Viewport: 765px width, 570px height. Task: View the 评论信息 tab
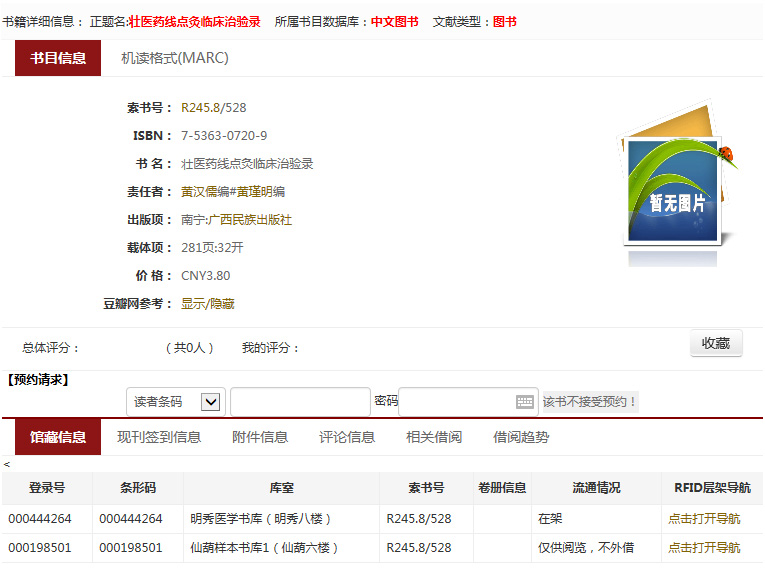click(347, 437)
